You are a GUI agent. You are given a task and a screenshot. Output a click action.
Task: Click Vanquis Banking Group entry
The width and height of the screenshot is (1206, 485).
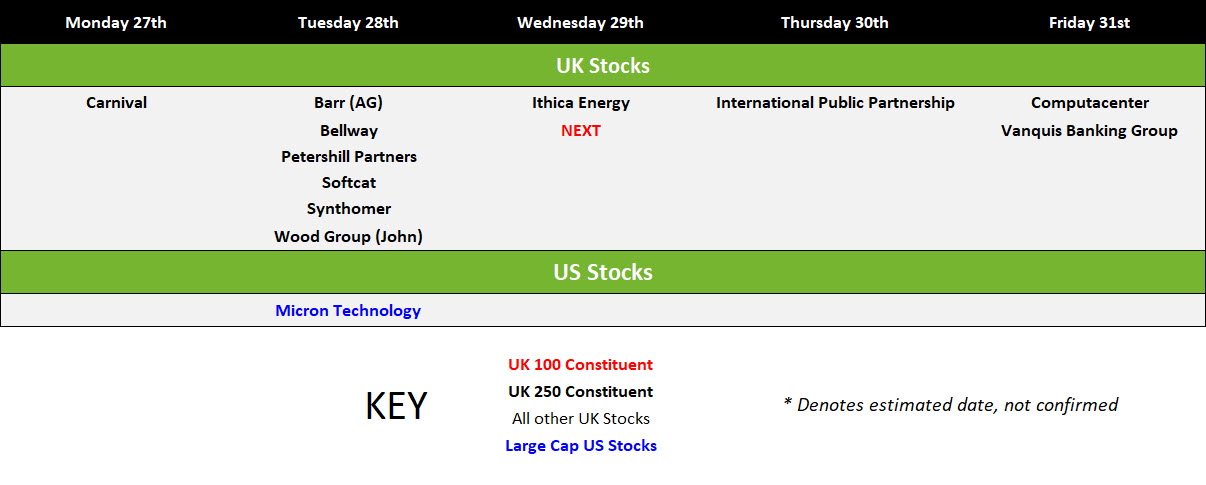(1089, 130)
